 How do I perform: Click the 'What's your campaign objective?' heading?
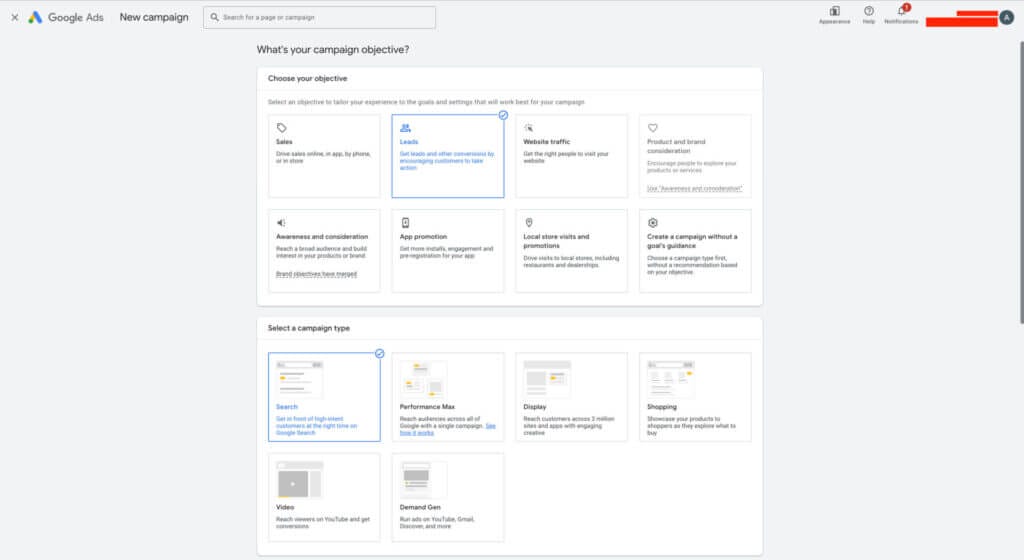click(333, 50)
